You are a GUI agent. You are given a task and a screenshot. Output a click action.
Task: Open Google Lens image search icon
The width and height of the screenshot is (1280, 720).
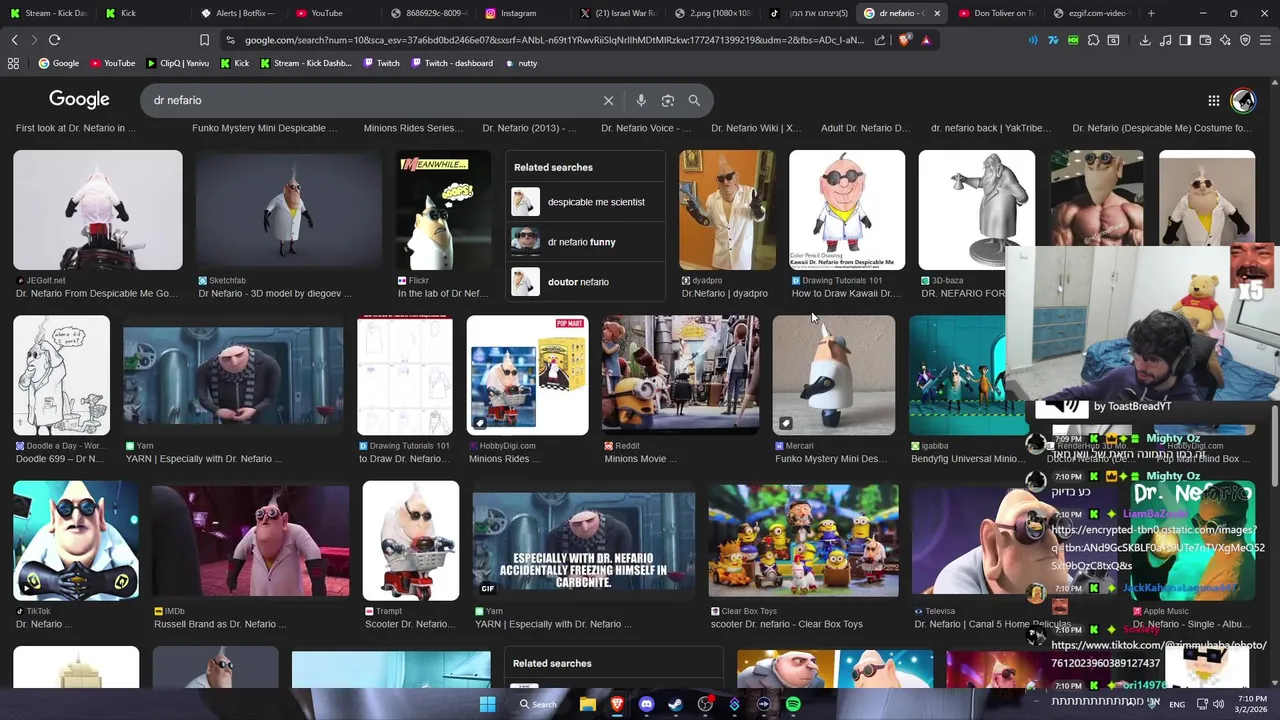[x=668, y=100]
